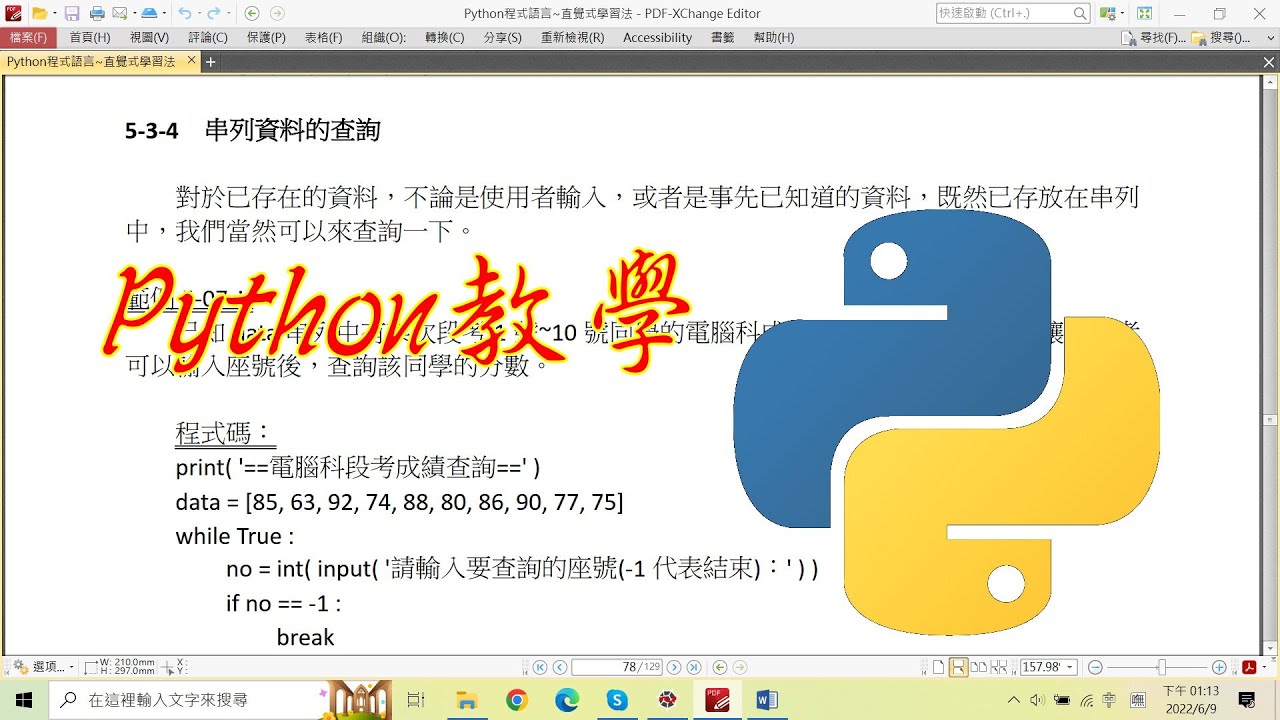Open the 轉換(C) Convert tab
This screenshot has width=1280, height=720.
click(445, 38)
